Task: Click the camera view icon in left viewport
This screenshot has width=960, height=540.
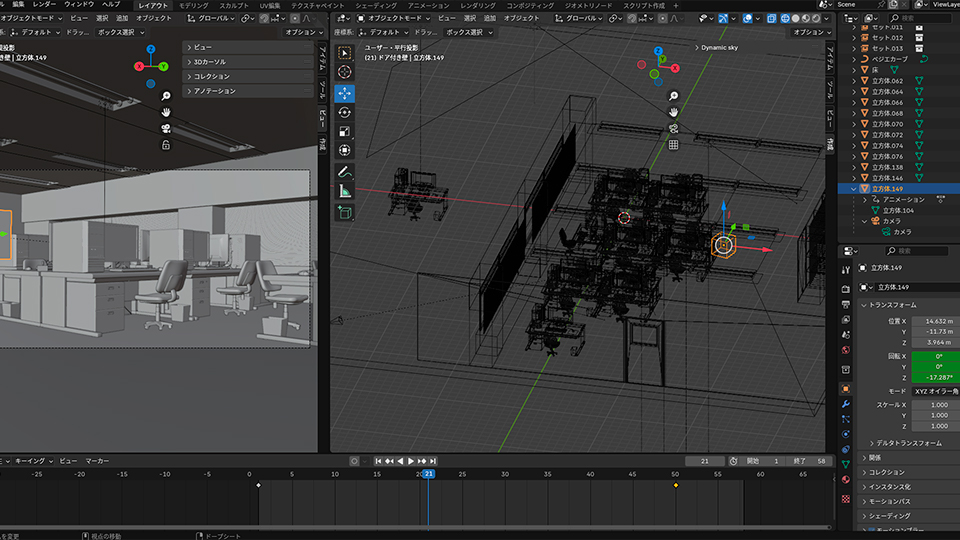Action: [x=166, y=129]
